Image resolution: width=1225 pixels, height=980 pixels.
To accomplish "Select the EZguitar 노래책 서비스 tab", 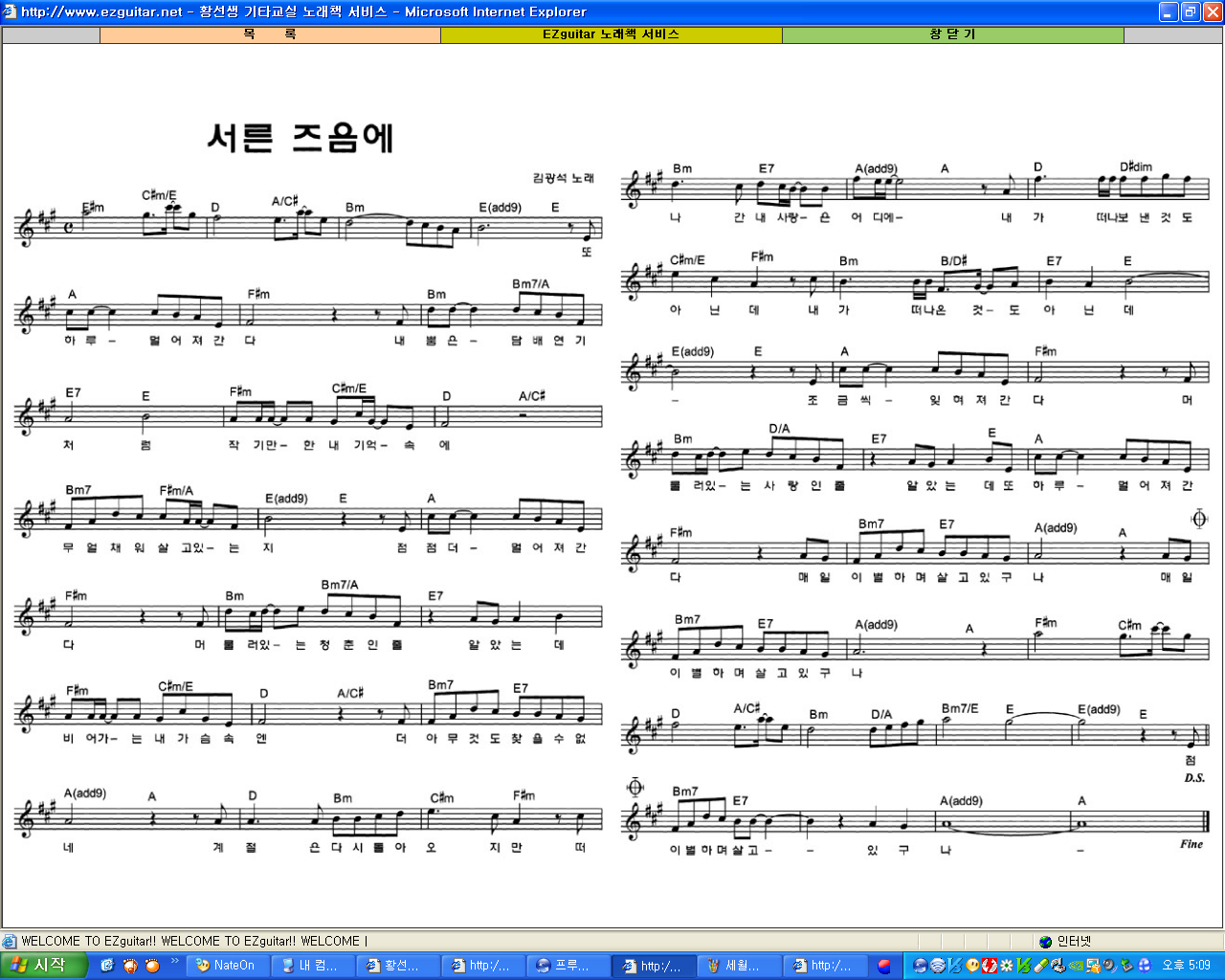I will click(x=611, y=34).
